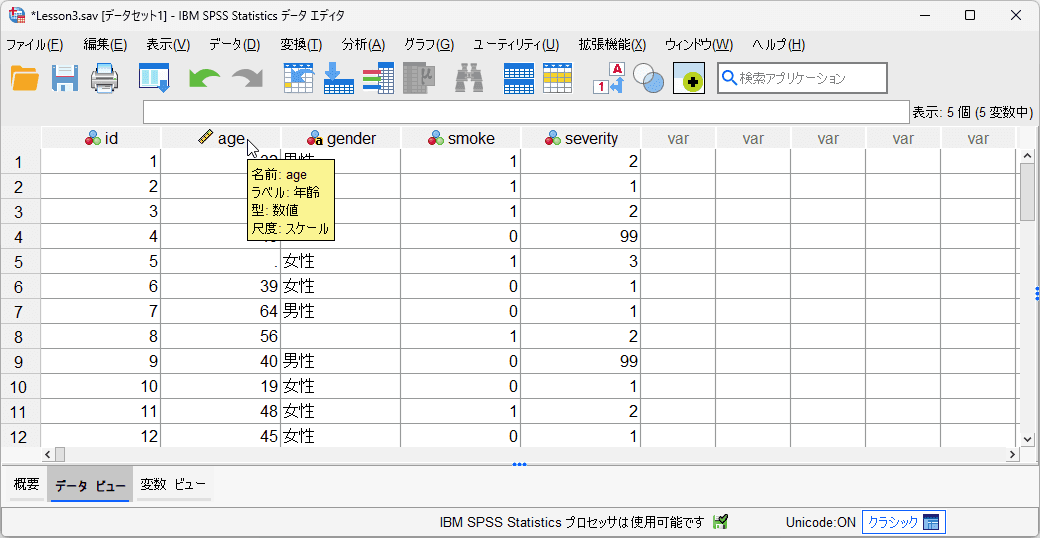The height and width of the screenshot is (538, 1040).
Task: Click the horizontal scrollbar left arrow
Action: [48, 454]
